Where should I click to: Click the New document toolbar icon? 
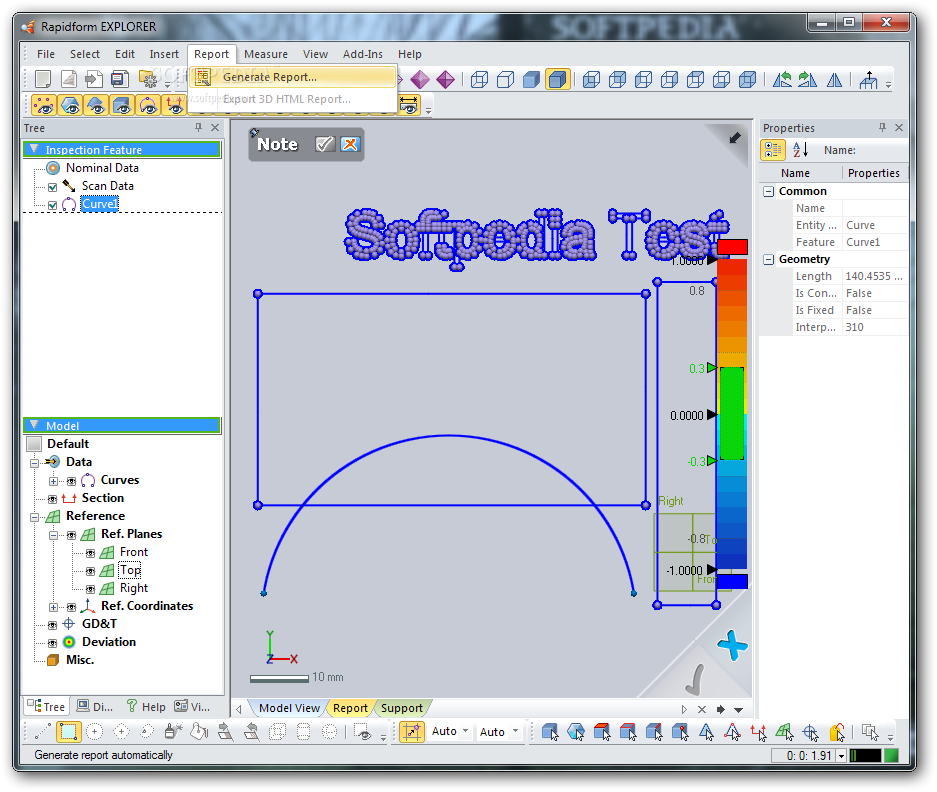click(43, 78)
